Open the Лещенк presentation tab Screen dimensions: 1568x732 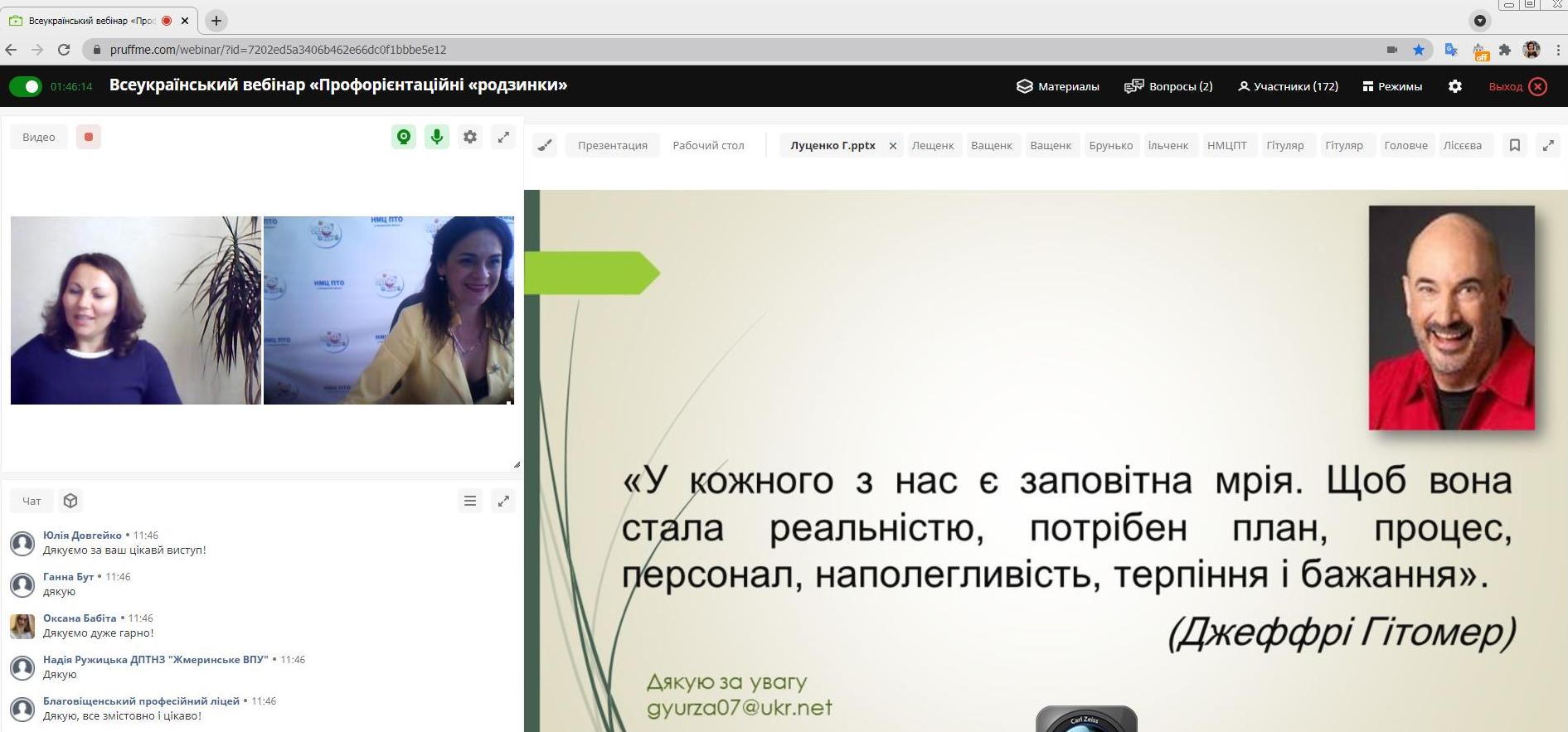tap(933, 145)
